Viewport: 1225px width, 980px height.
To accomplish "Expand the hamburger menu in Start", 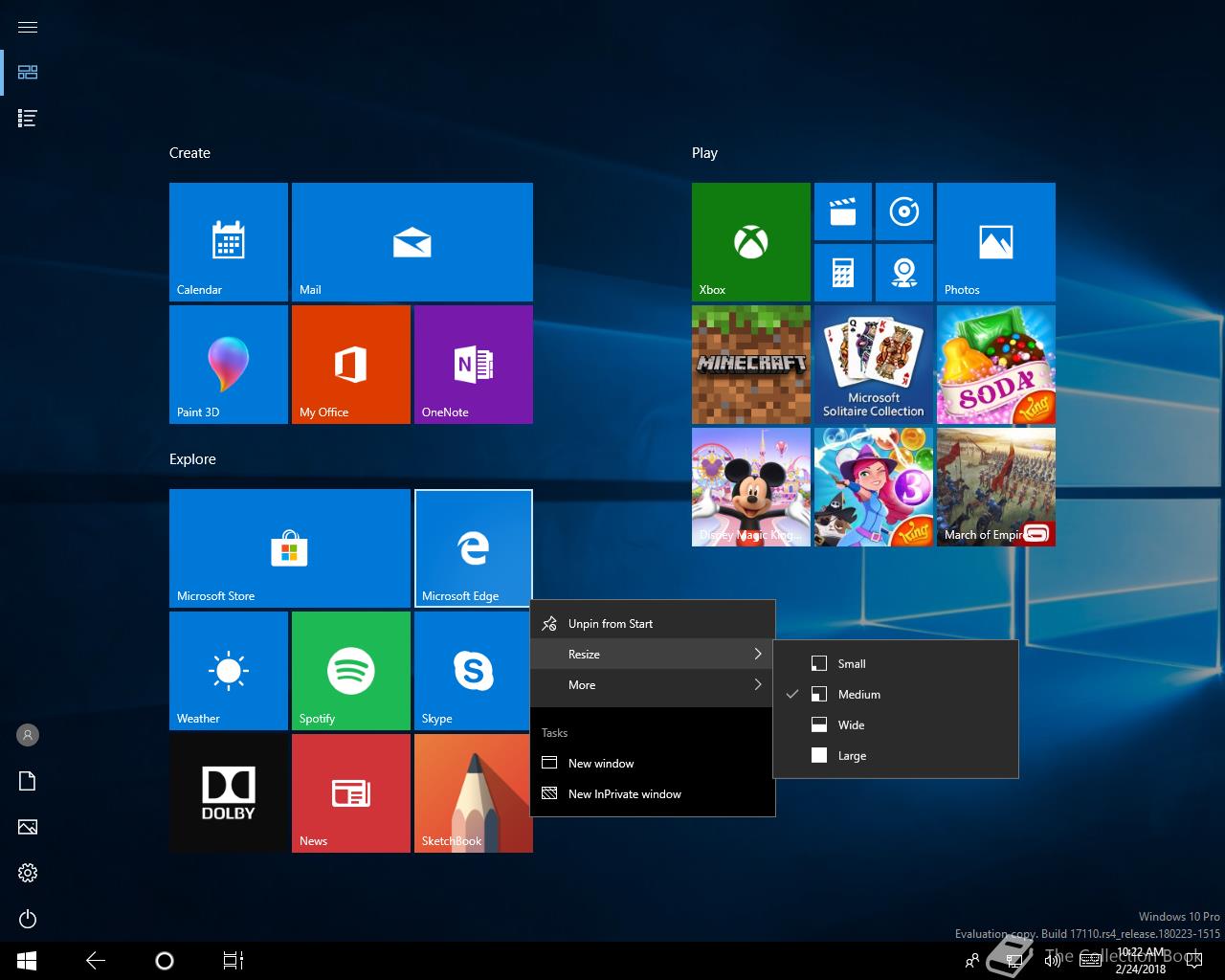I will 28,27.
